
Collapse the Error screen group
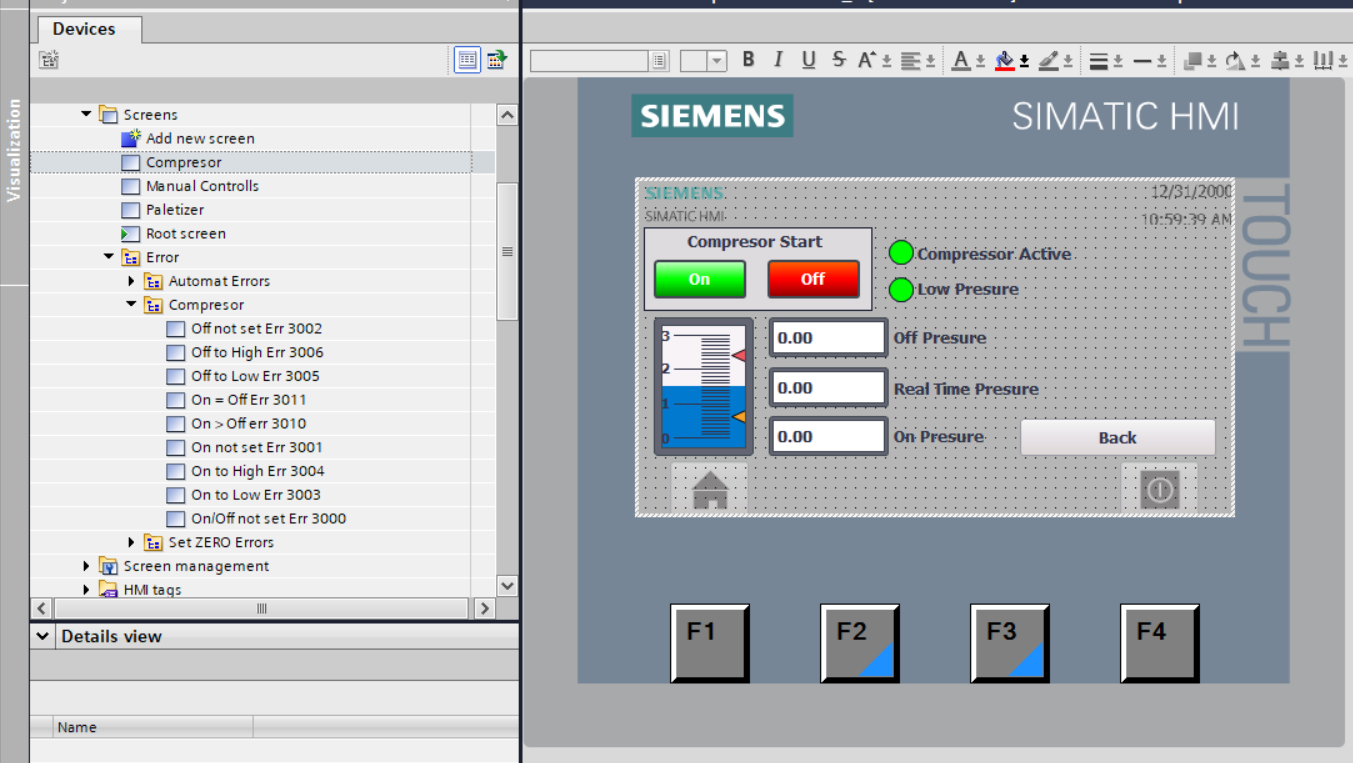coord(109,257)
